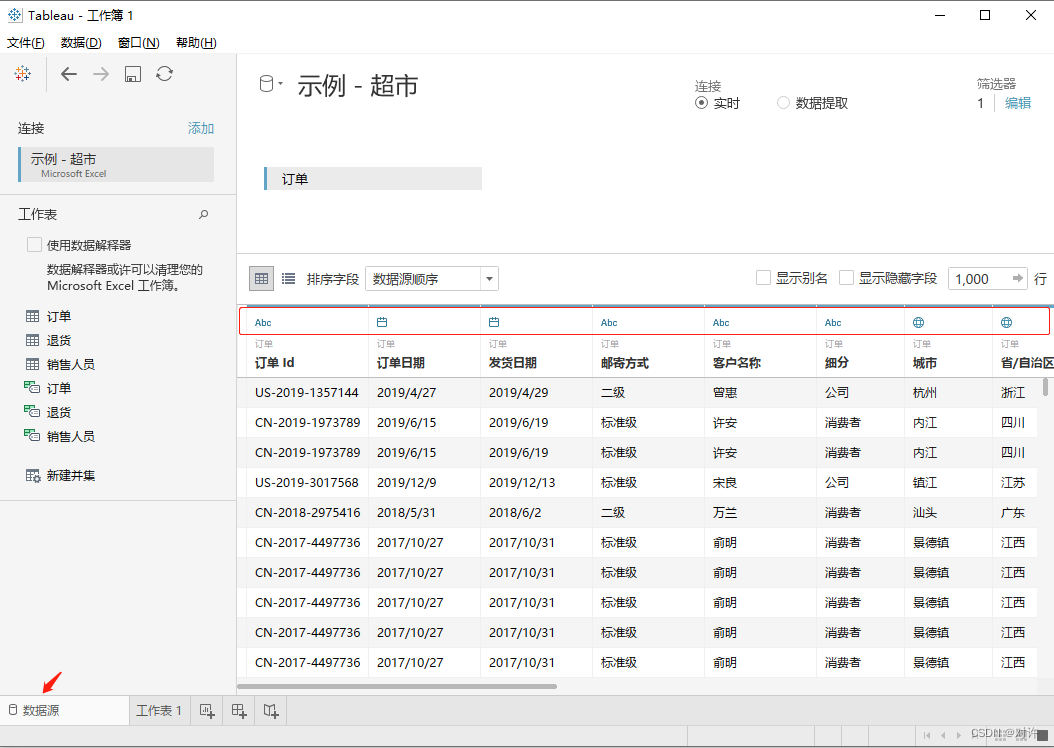Click 编辑 link under filters

[x=1018, y=103]
